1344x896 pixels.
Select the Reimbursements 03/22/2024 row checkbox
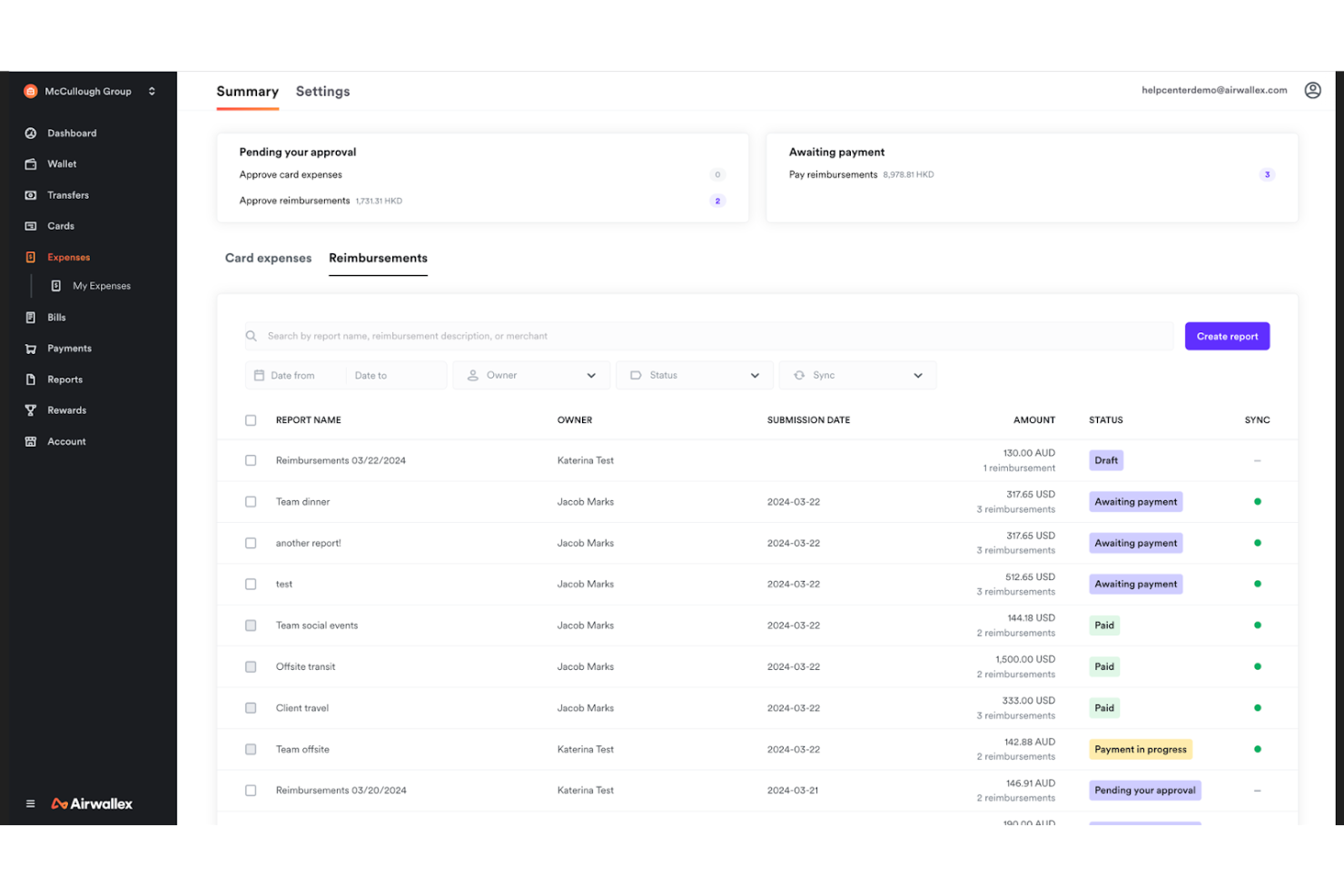point(251,460)
